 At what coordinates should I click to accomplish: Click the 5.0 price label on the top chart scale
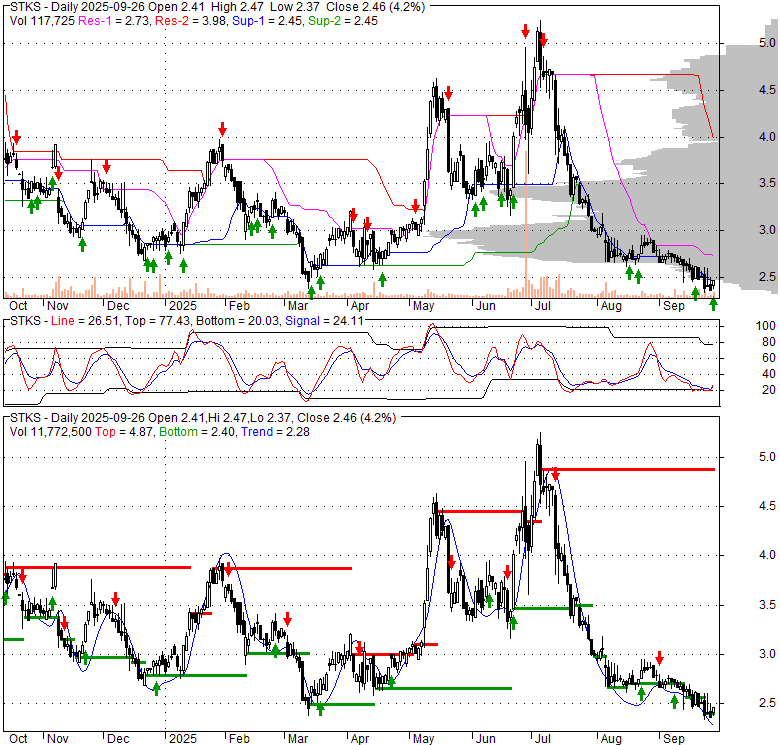pyautogui.click(x=767, y=43)
